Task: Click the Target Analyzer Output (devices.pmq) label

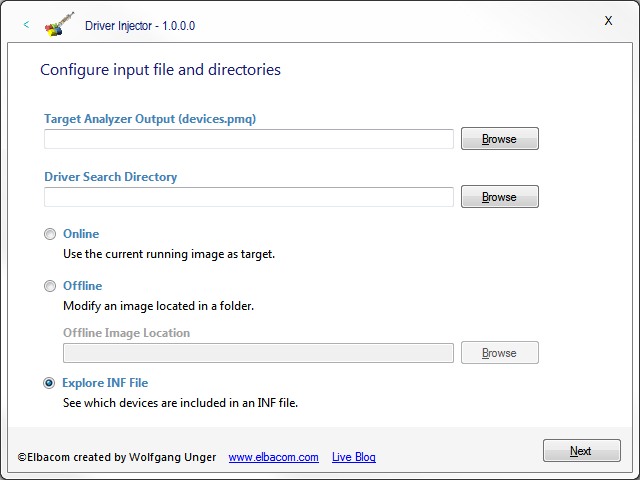Action: [x=150, y=119]
